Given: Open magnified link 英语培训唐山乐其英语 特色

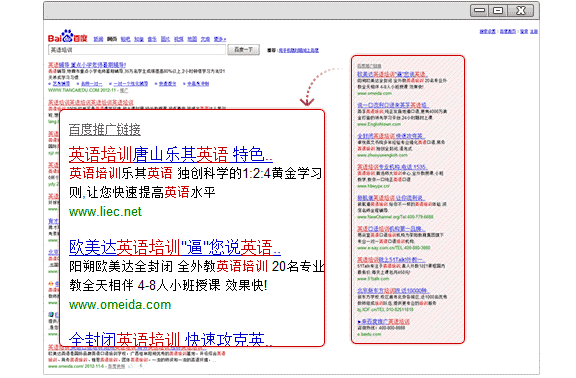Looking at the screenshot, I should point(171,154).
